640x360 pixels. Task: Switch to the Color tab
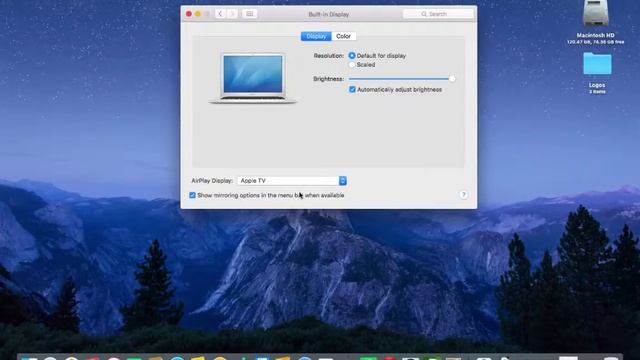pos(344,36)
